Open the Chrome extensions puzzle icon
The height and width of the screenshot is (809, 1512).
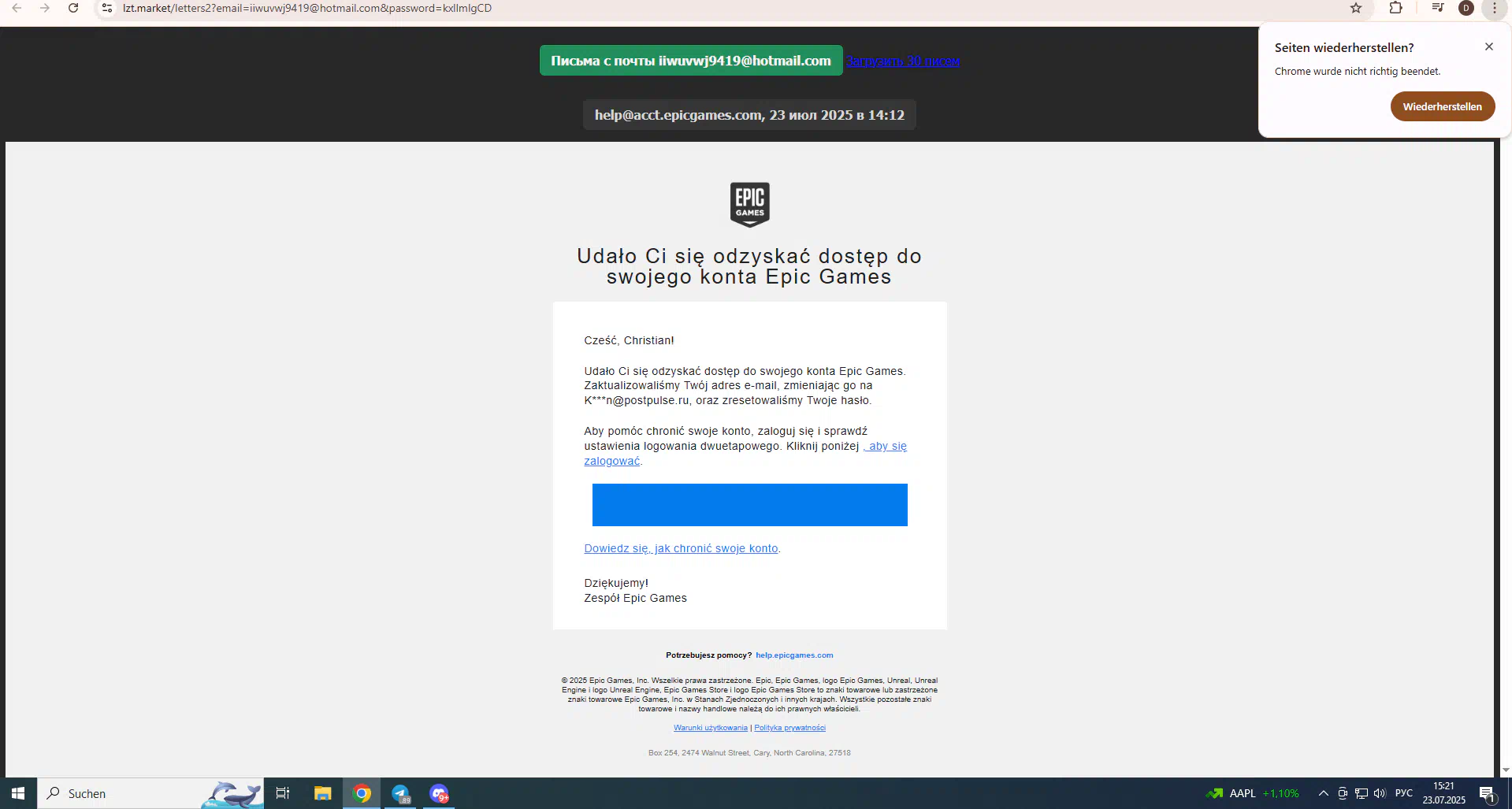point(1395,8)
